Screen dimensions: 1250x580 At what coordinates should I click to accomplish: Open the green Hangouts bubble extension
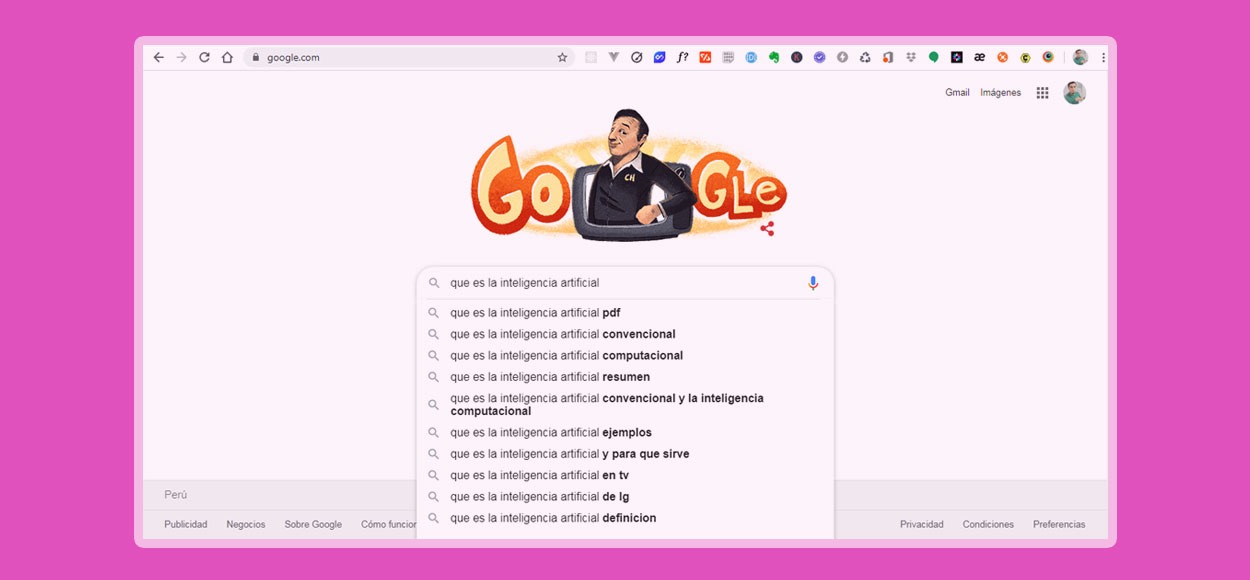[934, 57]
